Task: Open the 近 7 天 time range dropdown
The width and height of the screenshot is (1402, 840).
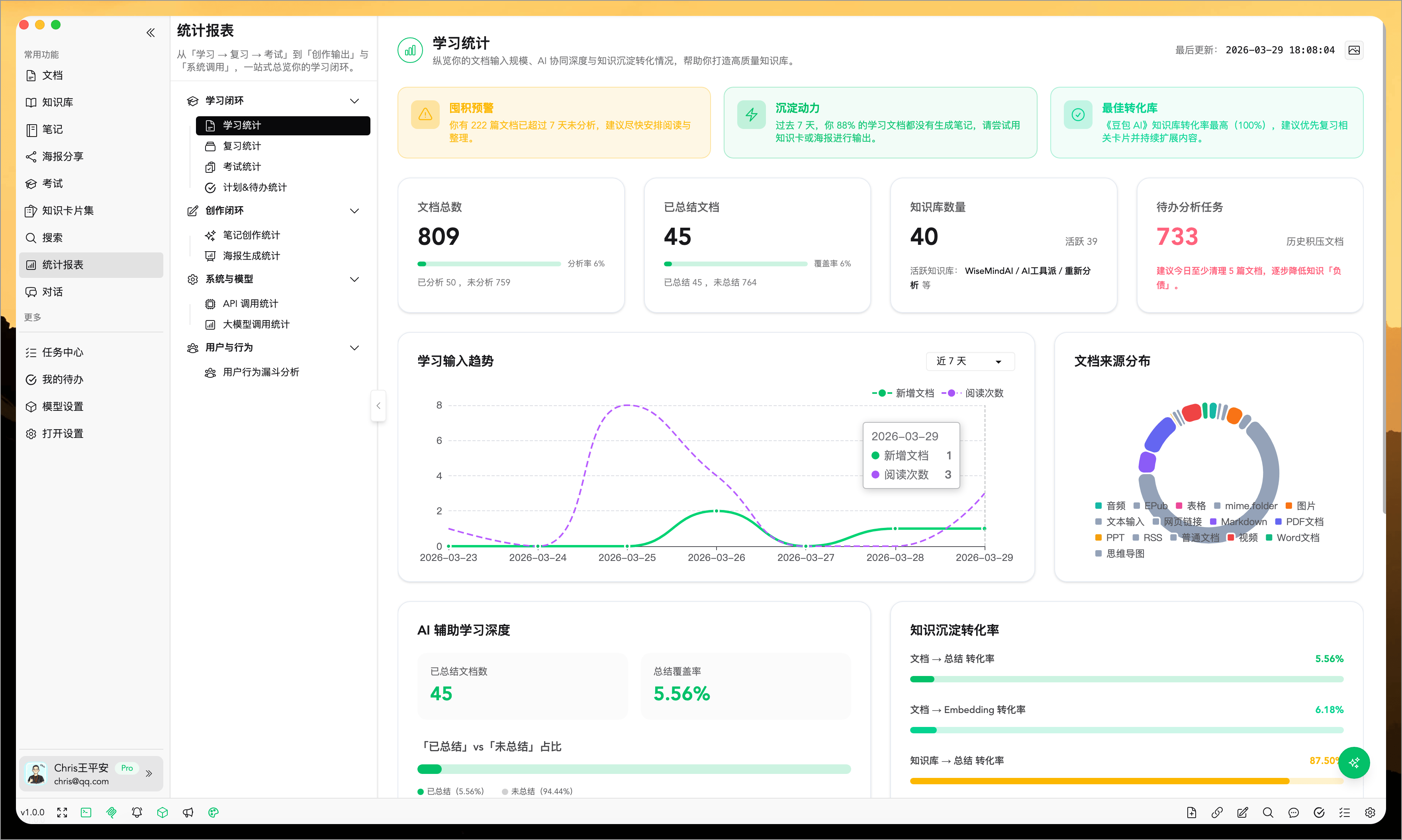Action: [x=969, y=361]
